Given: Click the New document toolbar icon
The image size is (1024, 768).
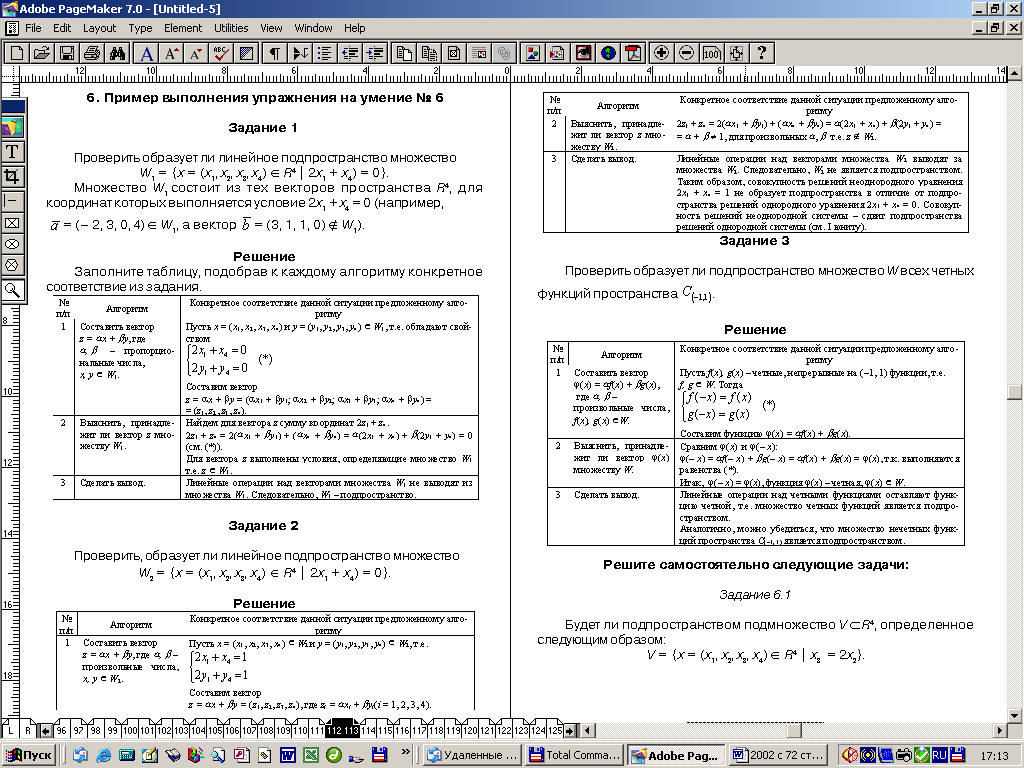Looking at the screenshot, I should click(17, 53).
